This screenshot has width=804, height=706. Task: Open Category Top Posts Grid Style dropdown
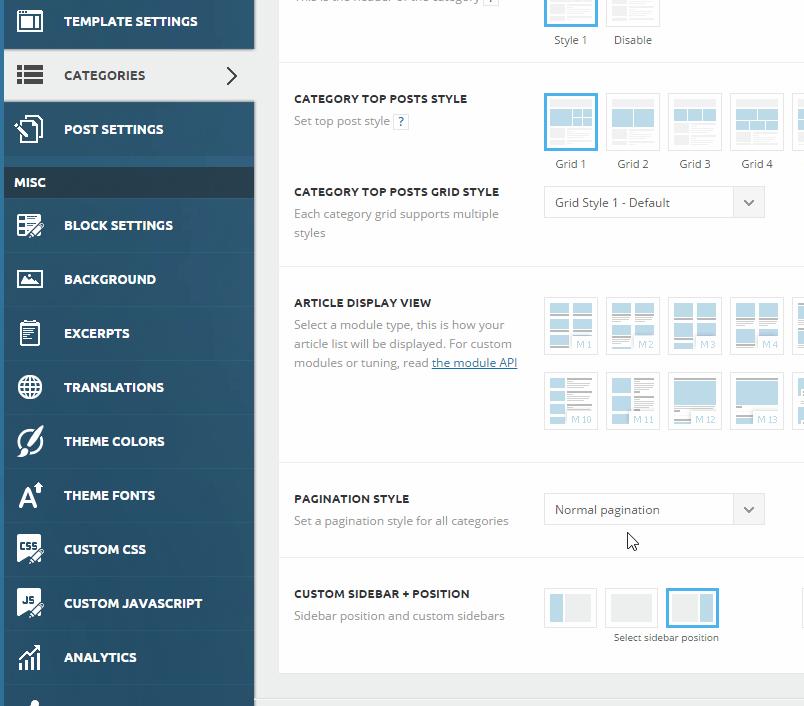coord(654,203)
